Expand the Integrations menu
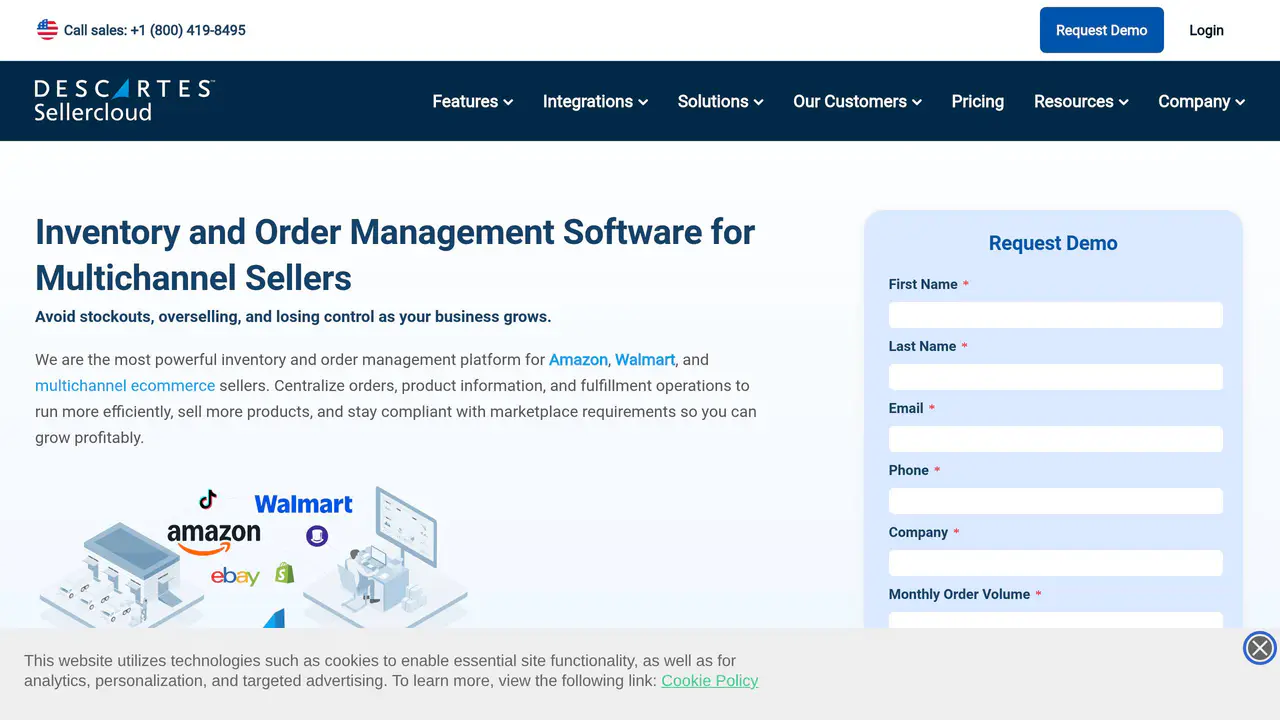Viewport: 1280px width, 720px height. pyautogui.click(x=595, y=101)
